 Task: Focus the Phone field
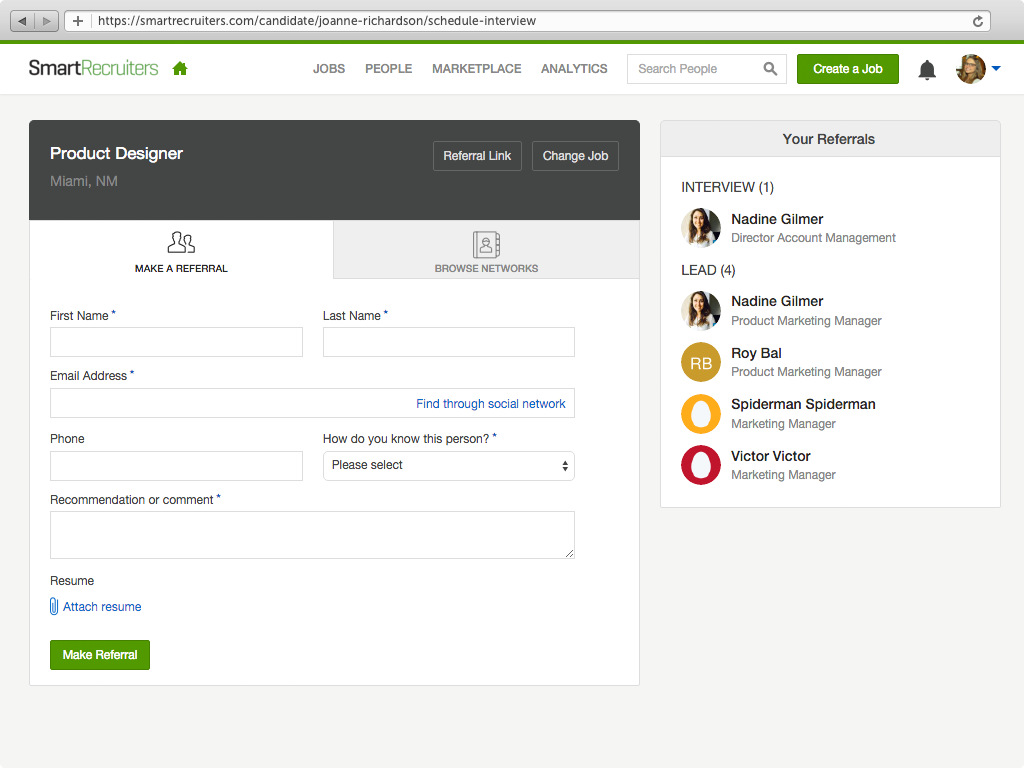(176, 466)
